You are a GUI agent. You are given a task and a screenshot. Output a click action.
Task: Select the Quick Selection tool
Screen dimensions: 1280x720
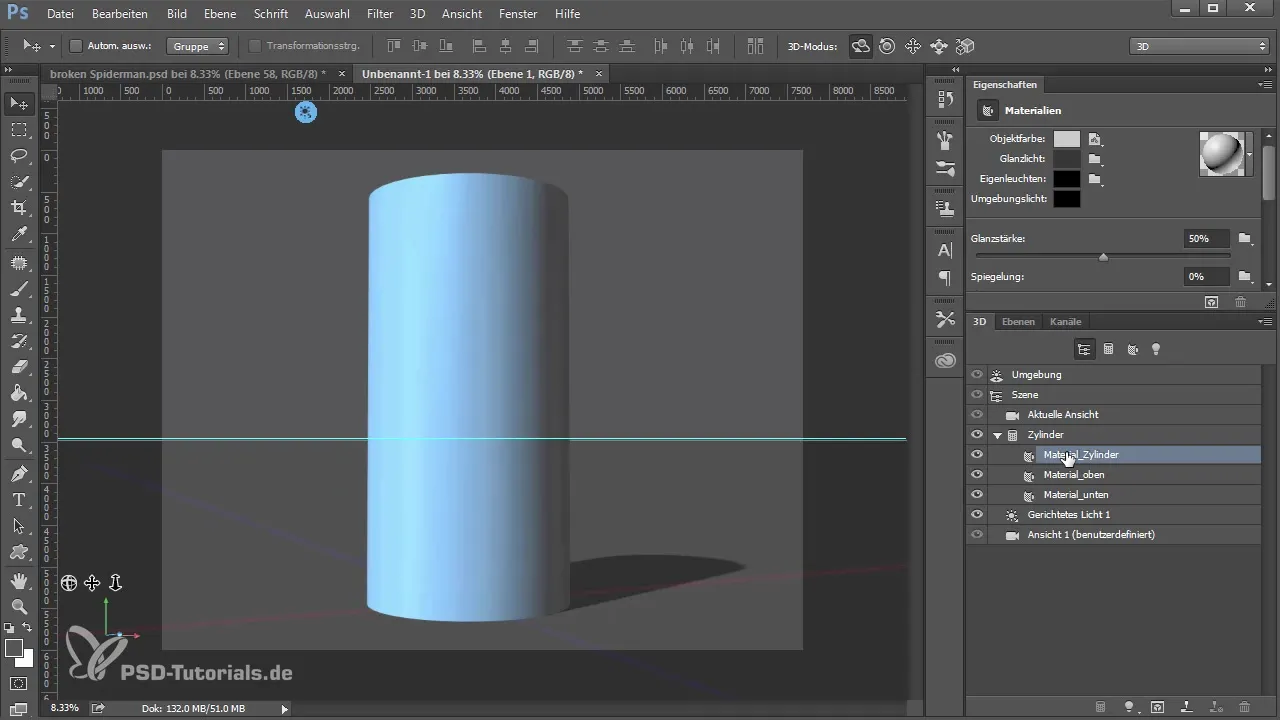tap(18, 182)
